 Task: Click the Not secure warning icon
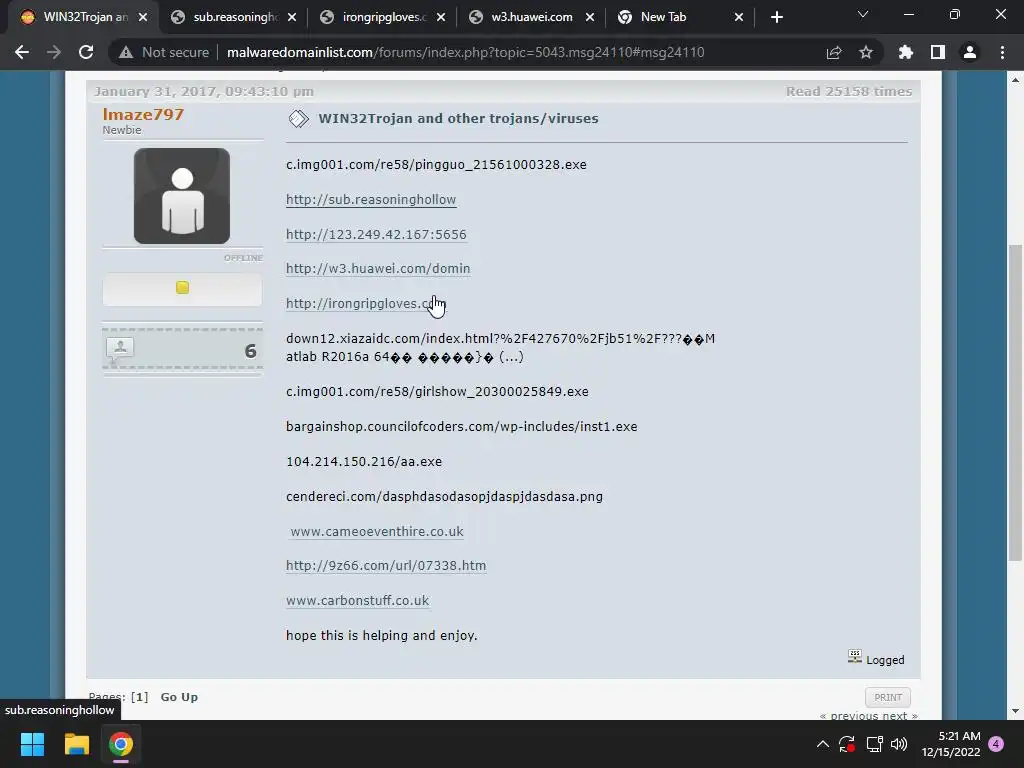[x=126, y=52]
